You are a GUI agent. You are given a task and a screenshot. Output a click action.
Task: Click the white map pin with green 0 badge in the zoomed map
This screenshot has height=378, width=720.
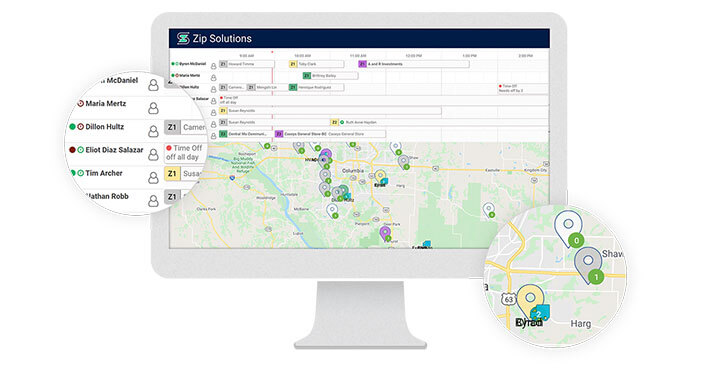pyautogui.click(x=568, y=228)
